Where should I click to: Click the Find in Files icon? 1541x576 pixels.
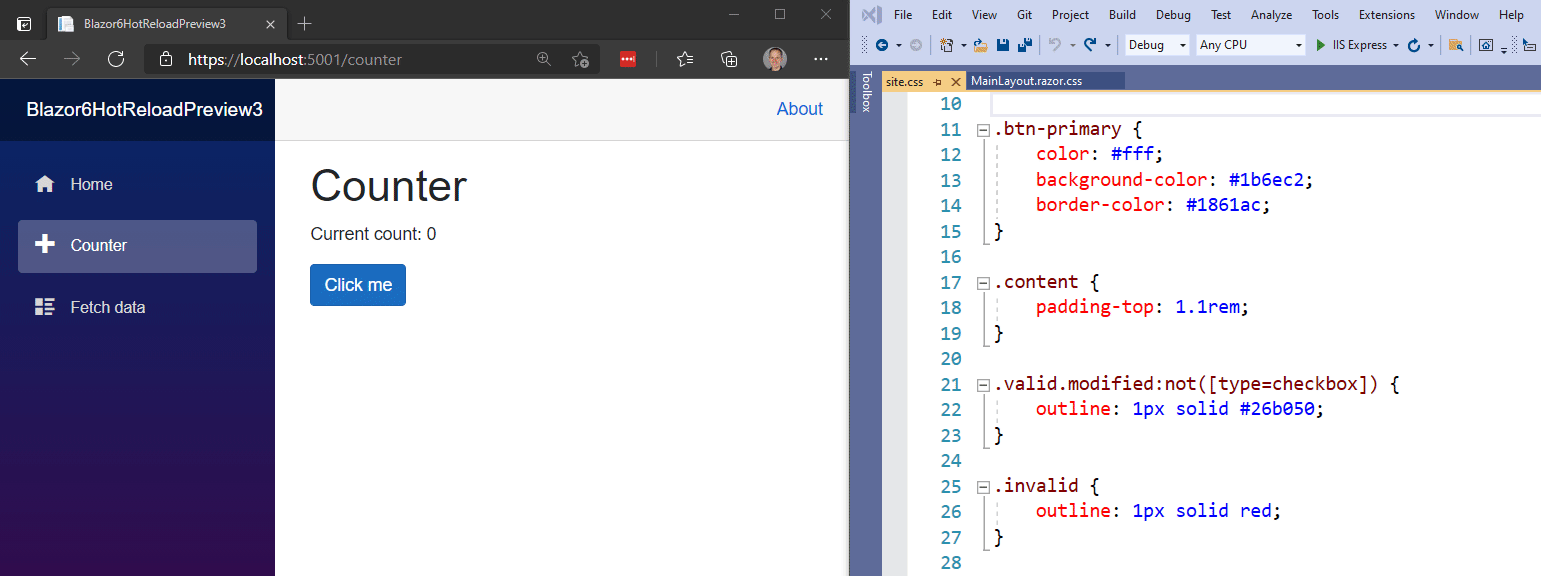(x=1456, y=45)
